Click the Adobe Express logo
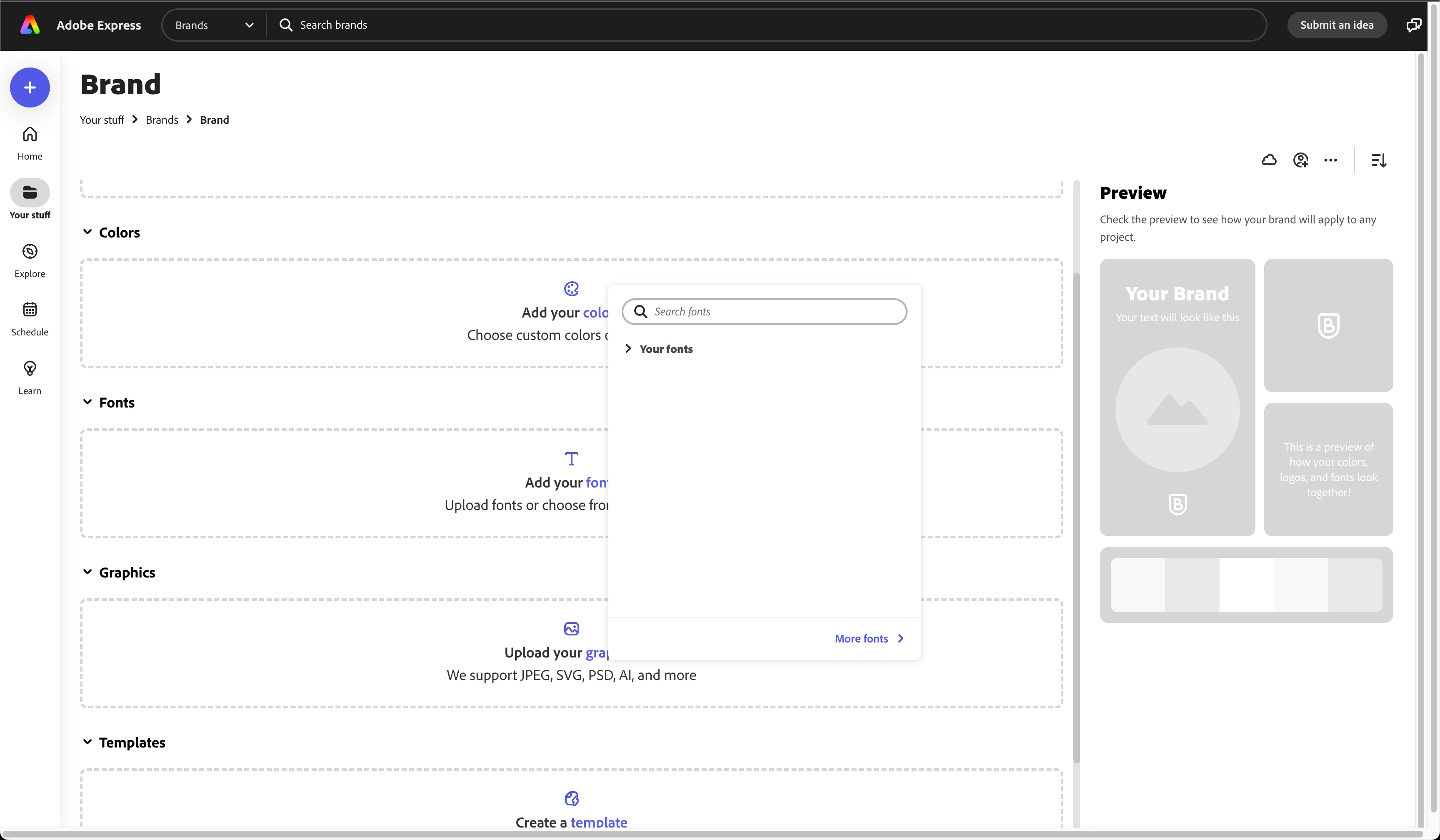Viewport: 1440px width, 840px height. [x=30, y=25]
